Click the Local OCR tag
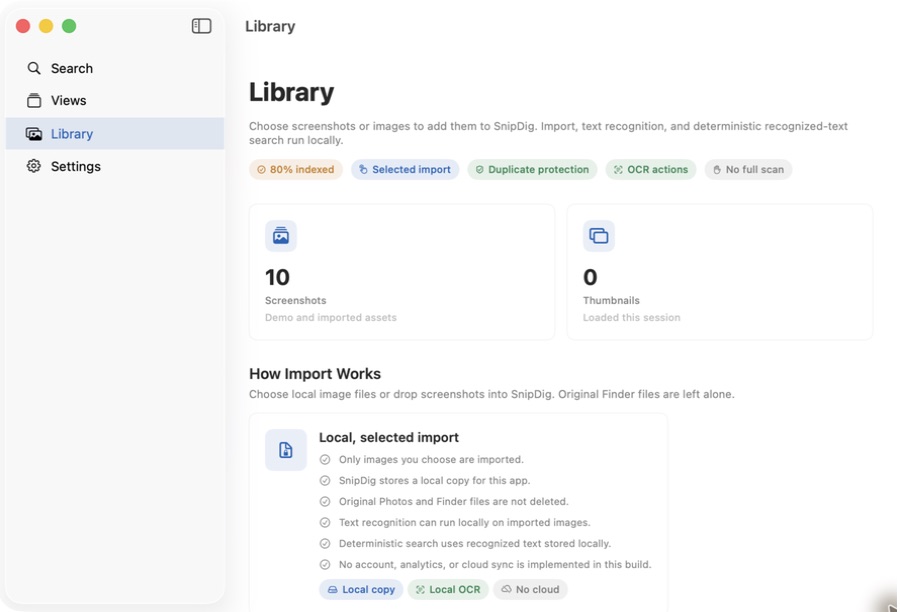900x612 pixels. (448, 590)
